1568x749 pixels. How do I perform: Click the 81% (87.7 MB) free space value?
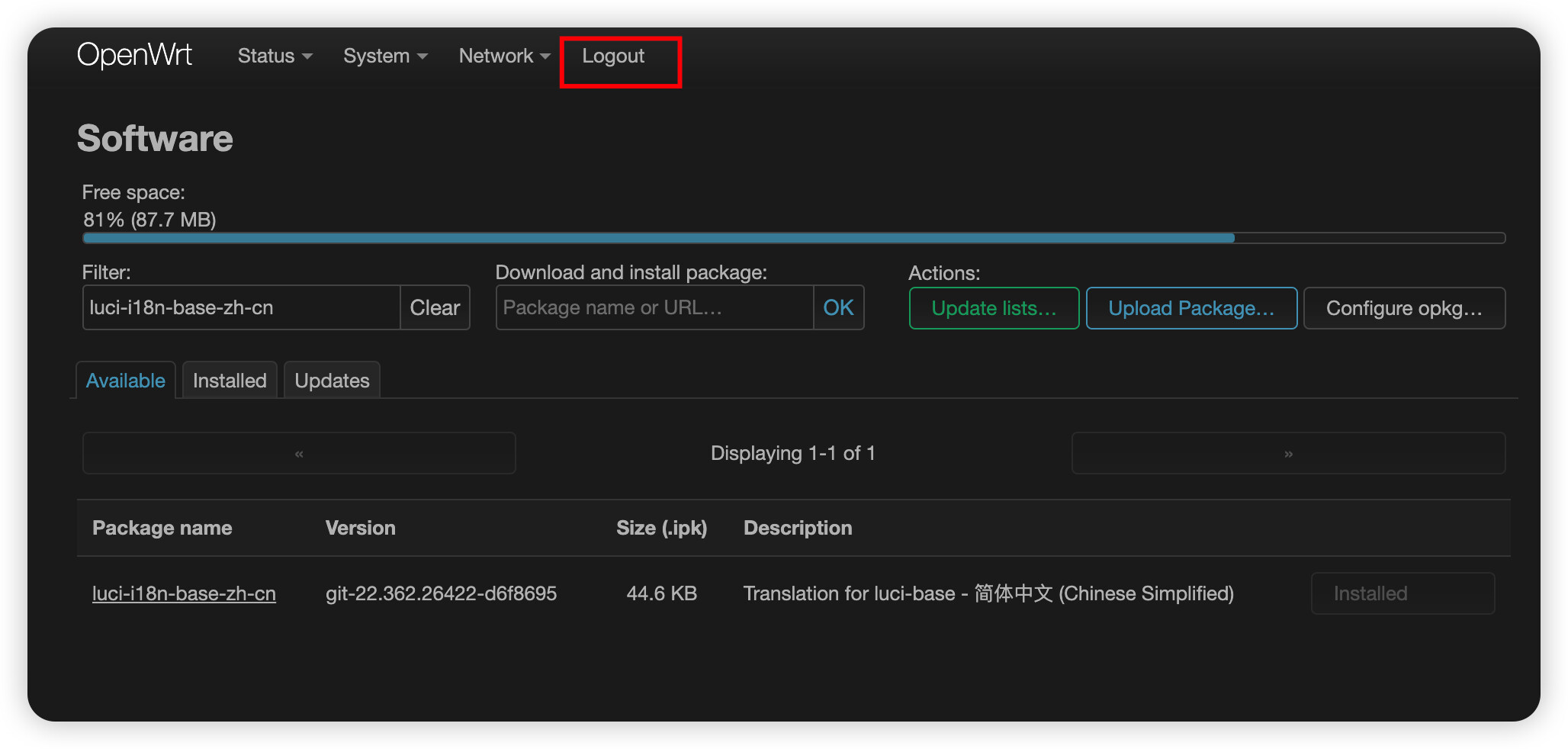point(149,220)
